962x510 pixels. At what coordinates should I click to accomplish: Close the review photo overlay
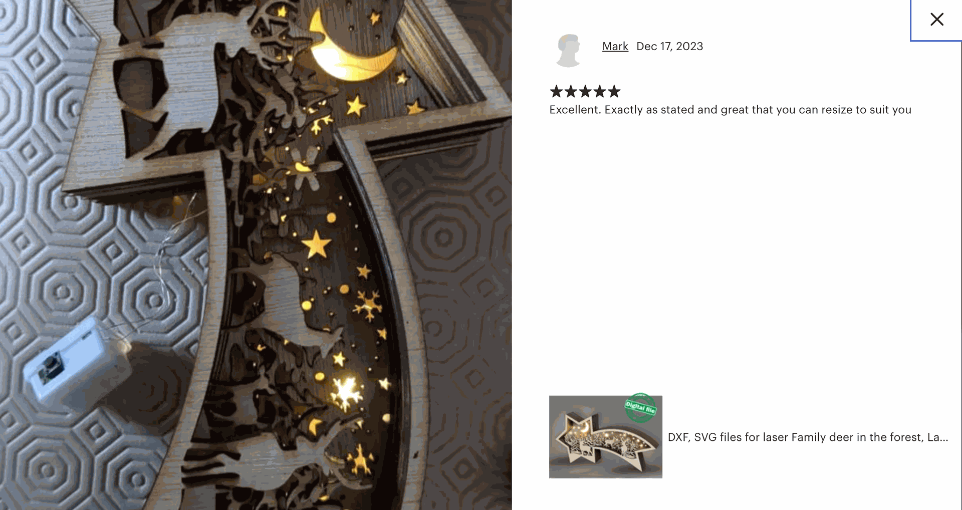936,20
